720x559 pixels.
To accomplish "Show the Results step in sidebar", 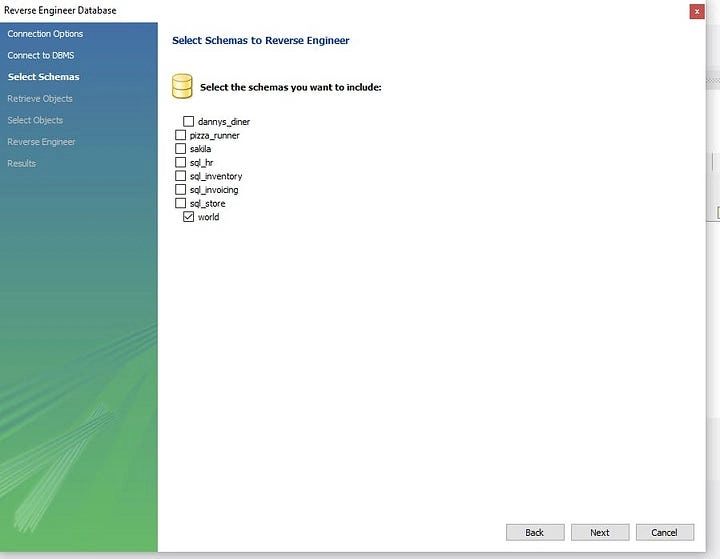I will 21,163.
